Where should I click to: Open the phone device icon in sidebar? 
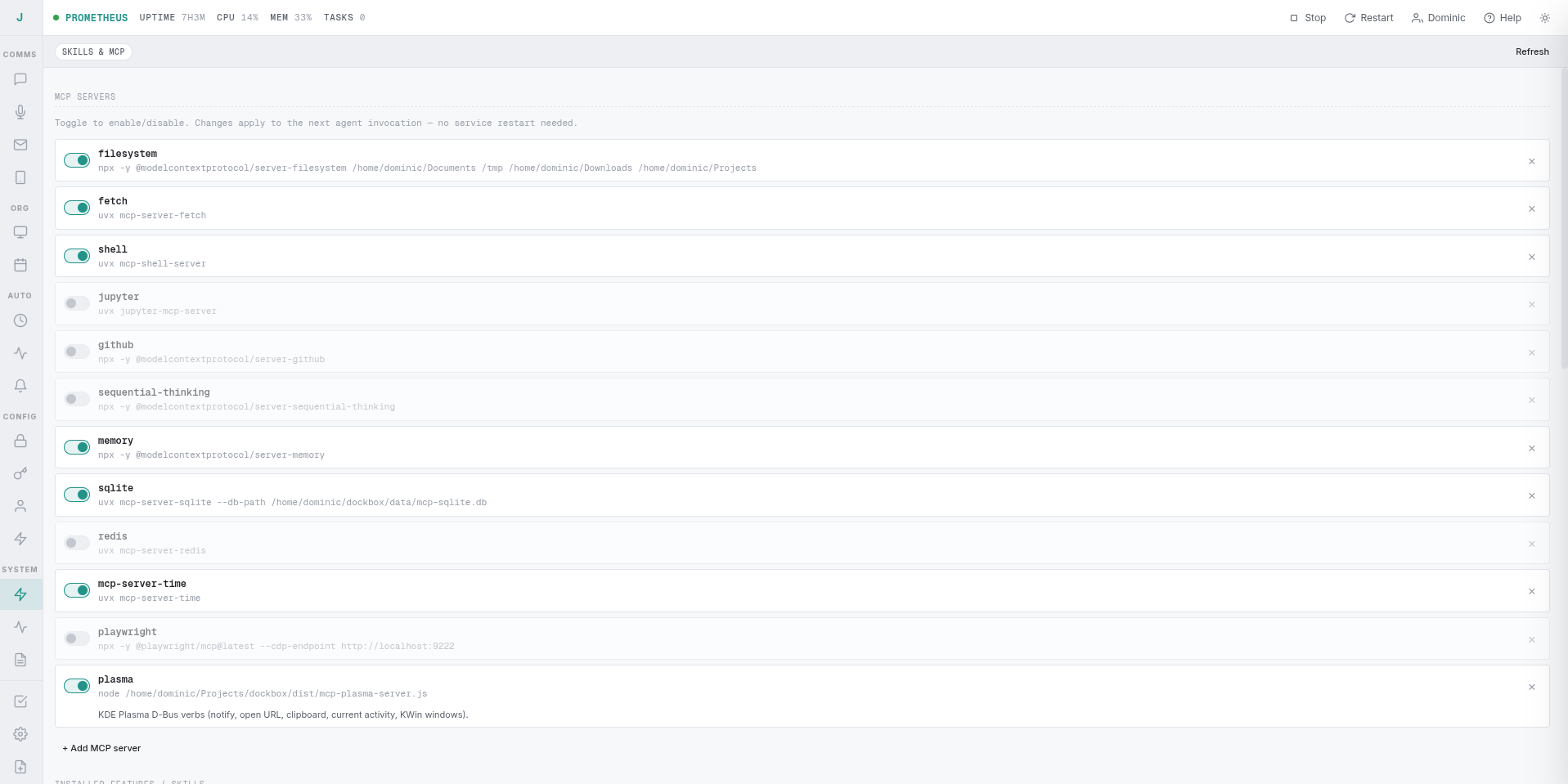click(20, 177)
